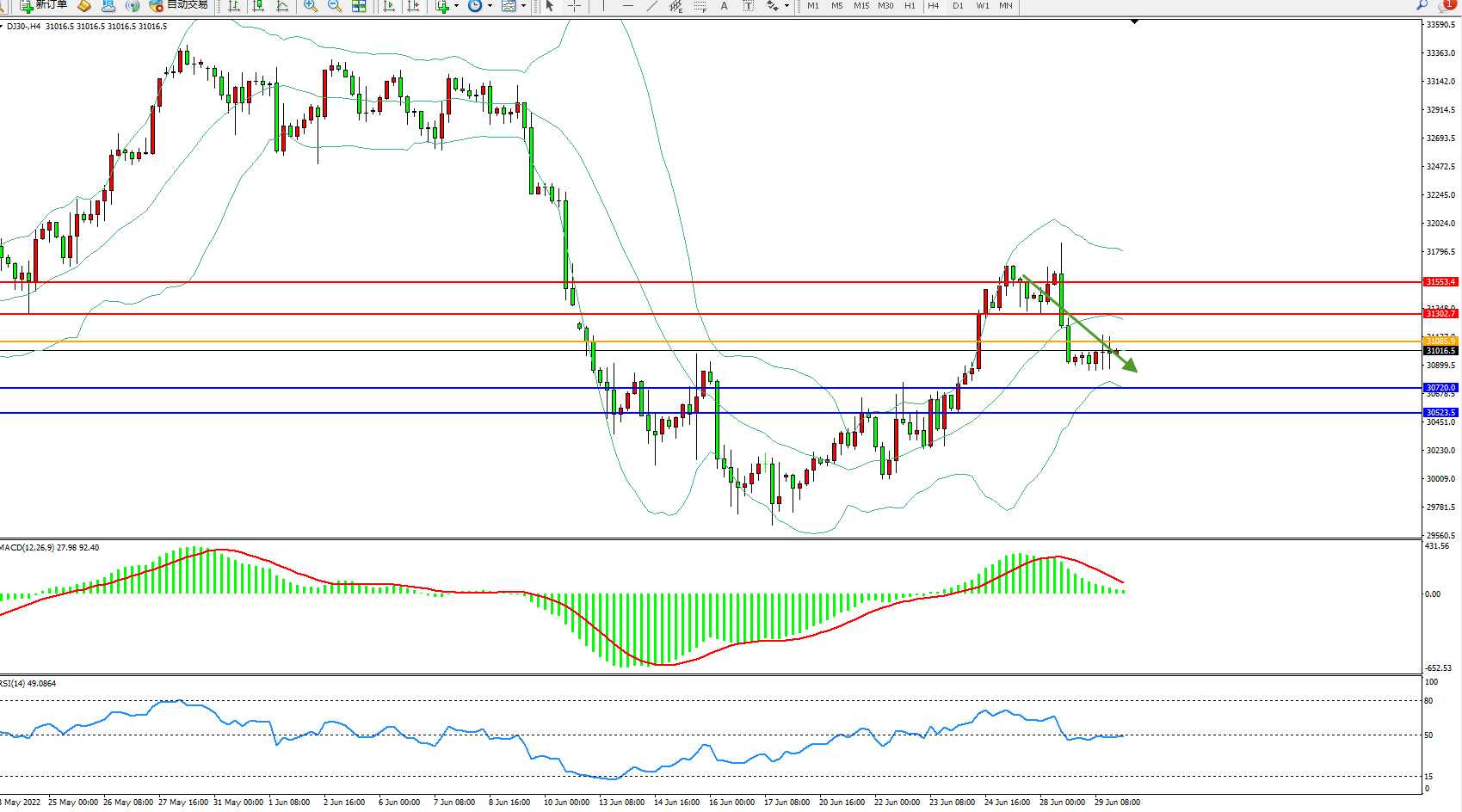The height and width of the screenshot is (812, 1462).
Task: Click the red 31553.4 price level label
Action: point(1440,282)
